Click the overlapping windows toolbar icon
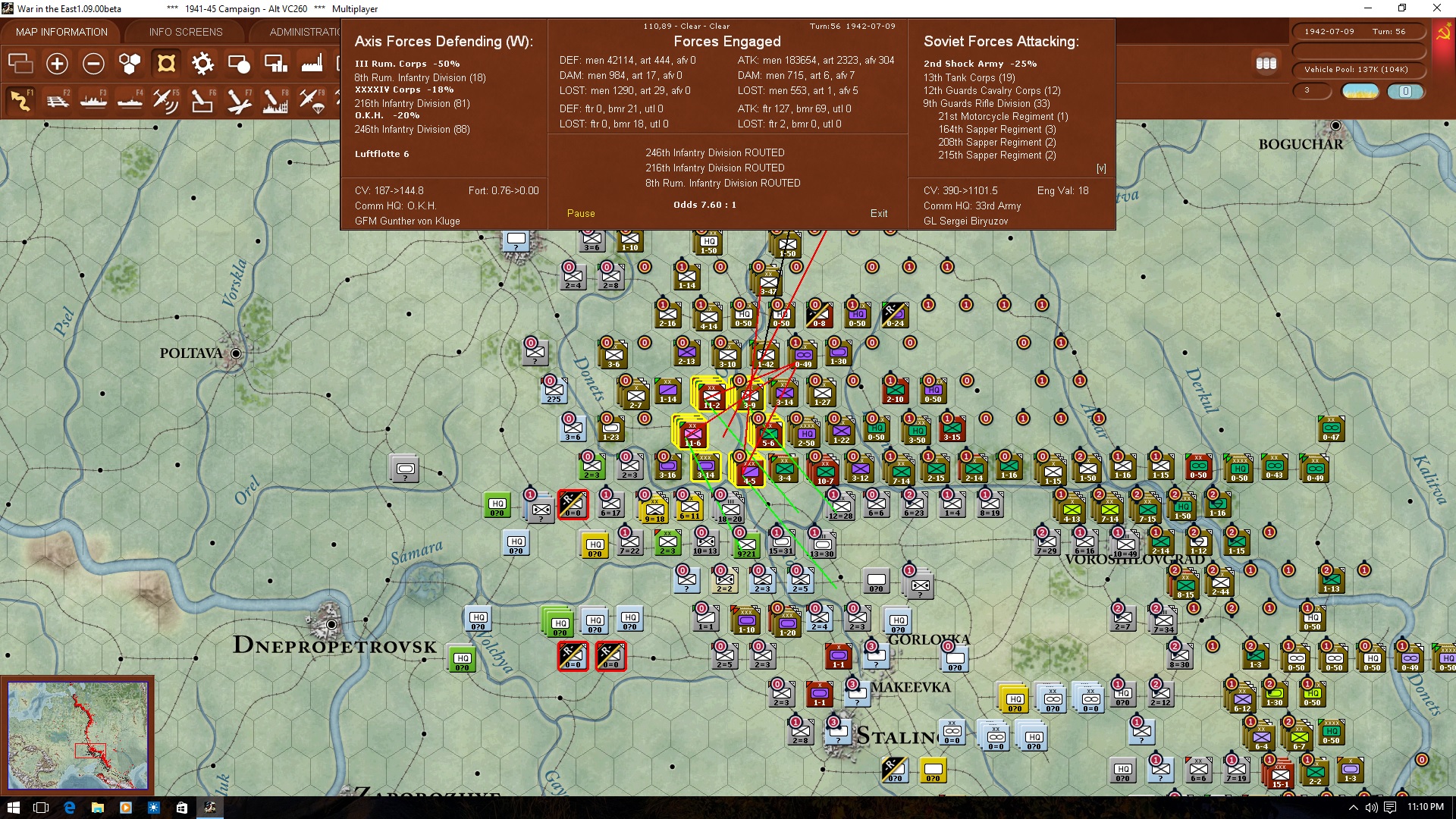The width and height of the screenshot is (1456, 819). coord(20,64)
